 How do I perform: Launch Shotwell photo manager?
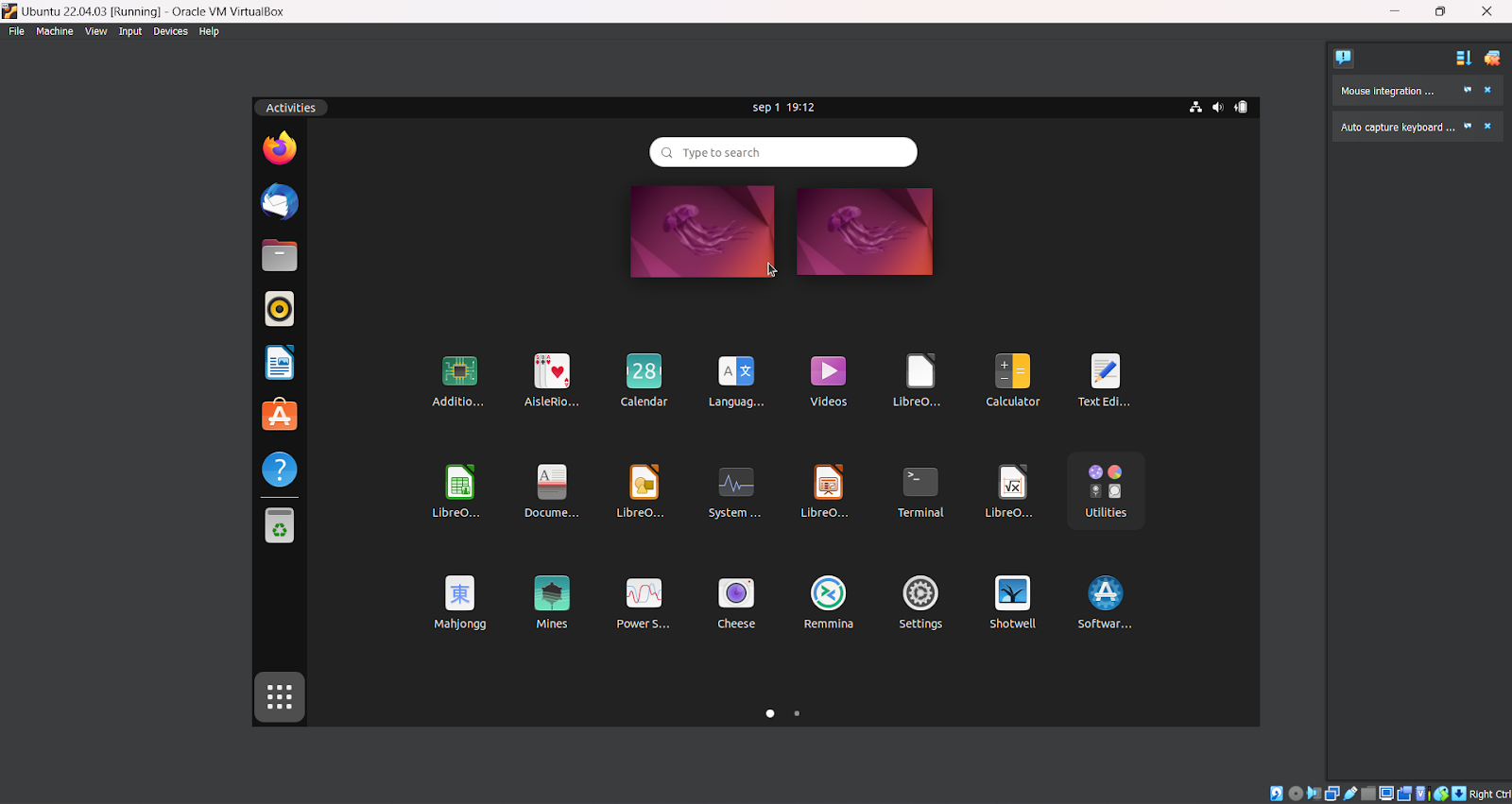tap(1013, 602)
